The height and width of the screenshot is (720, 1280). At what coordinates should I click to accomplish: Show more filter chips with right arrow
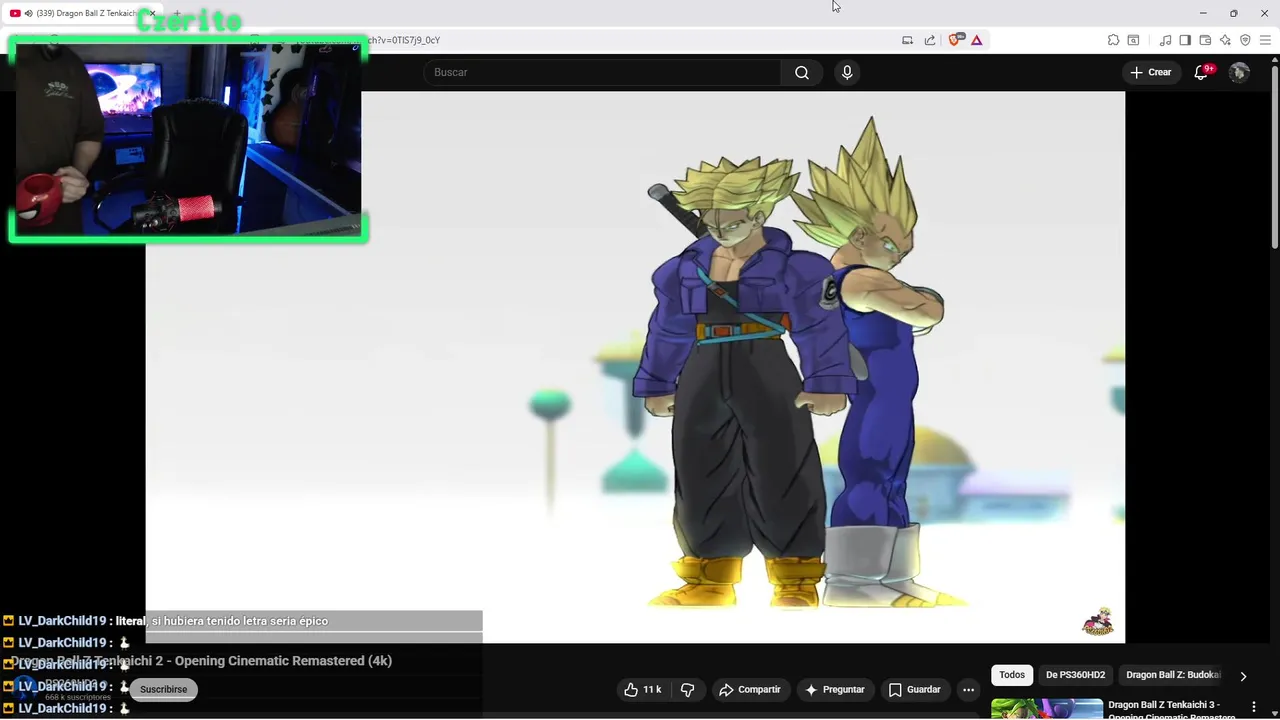(1243, 676)
